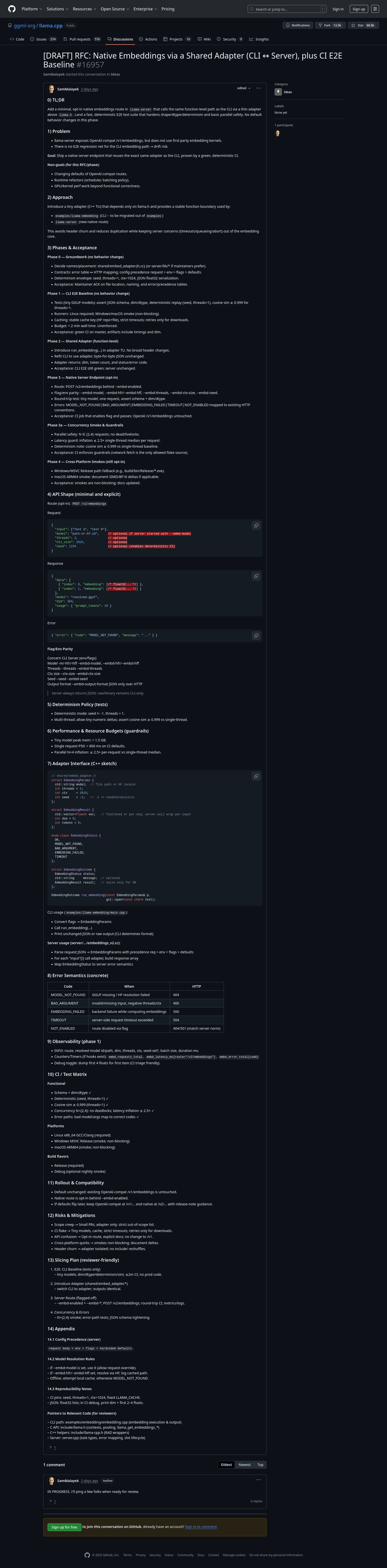
Task: Upvote the original discussion post
Action: click(52, 1447)
